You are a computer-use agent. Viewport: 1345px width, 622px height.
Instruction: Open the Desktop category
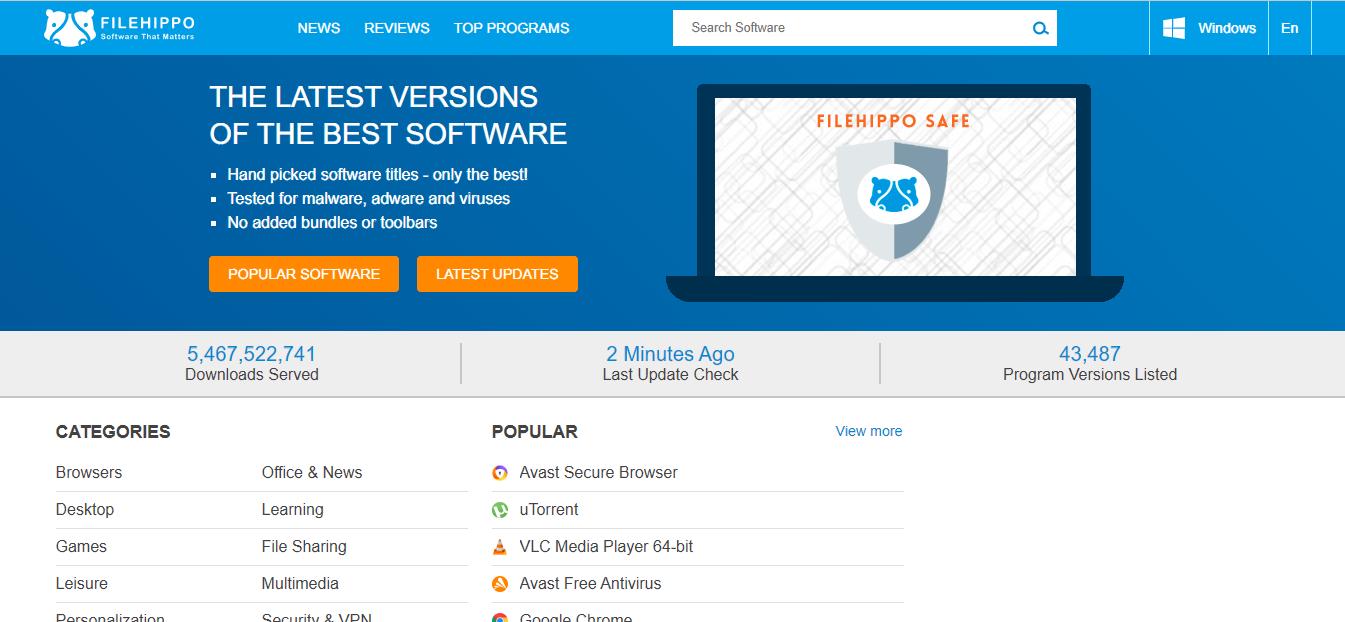85,510
